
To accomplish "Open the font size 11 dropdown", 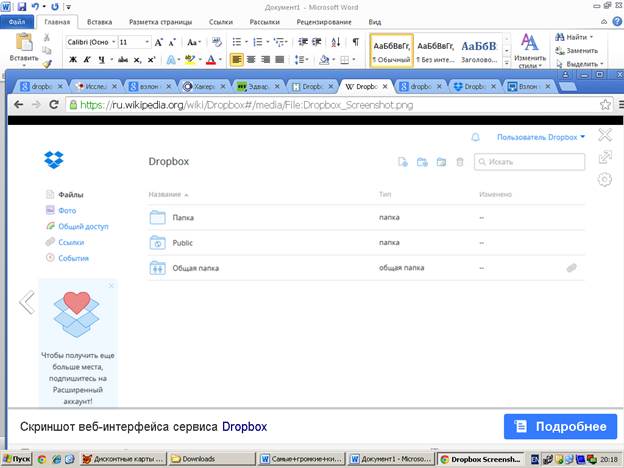I will click(147, 42).
